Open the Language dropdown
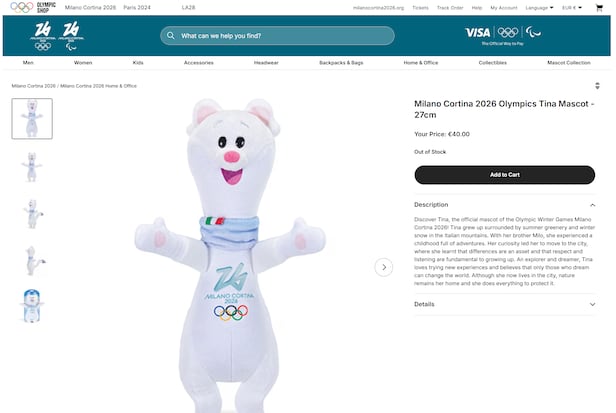The image size is (616, 413). click(x=539, y=7)
